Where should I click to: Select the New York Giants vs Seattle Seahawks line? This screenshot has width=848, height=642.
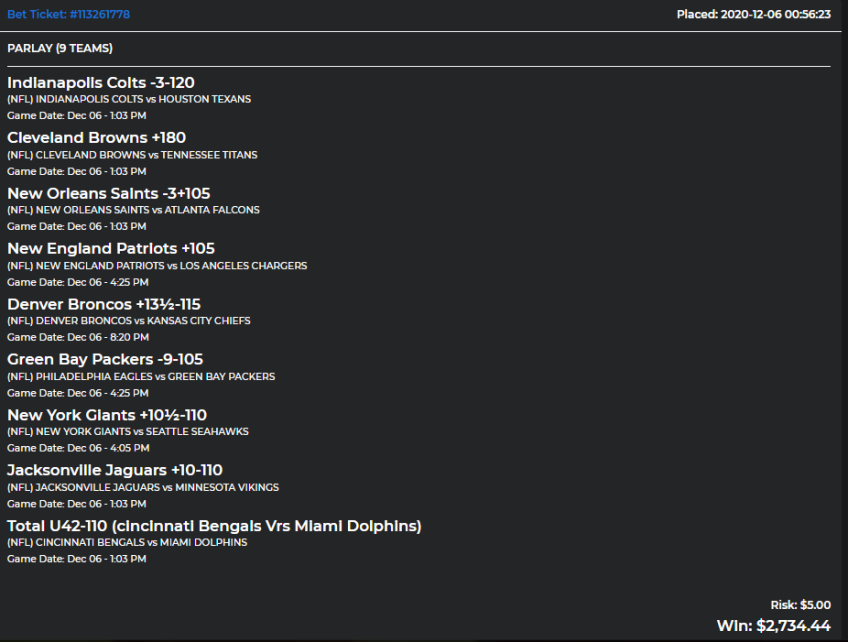tap(128, 432)
